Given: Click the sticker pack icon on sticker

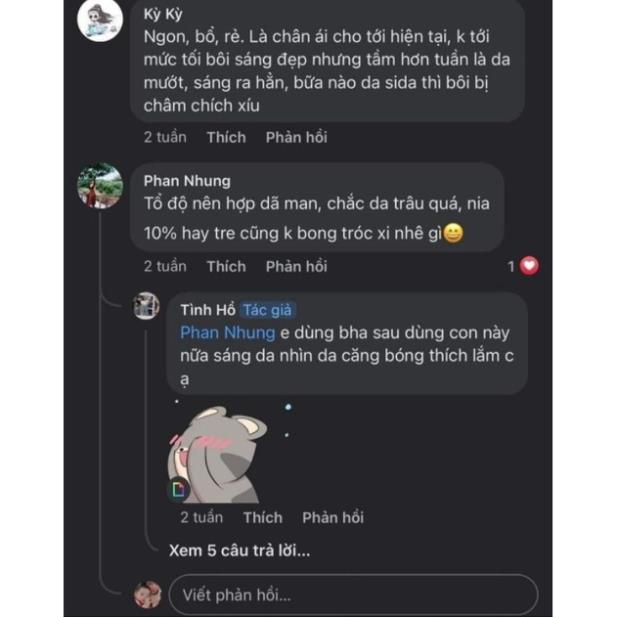Looking at the screenshot, I should 179,489.
